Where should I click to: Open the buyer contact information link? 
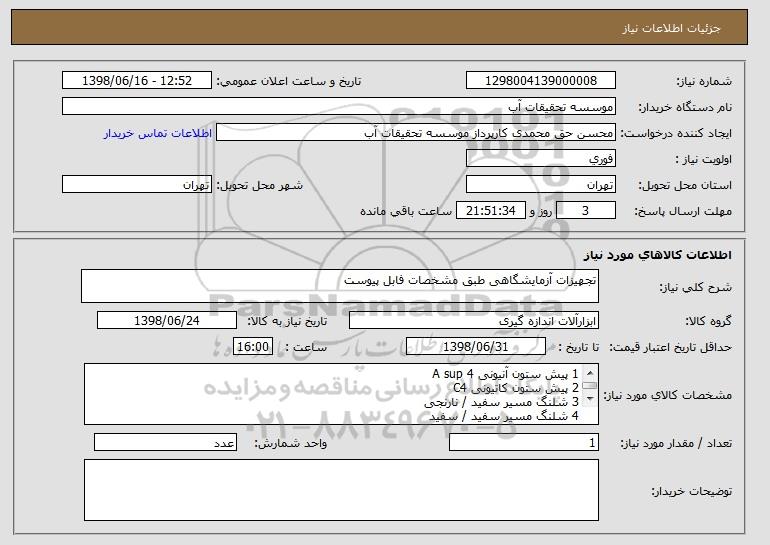pos(158,133)
